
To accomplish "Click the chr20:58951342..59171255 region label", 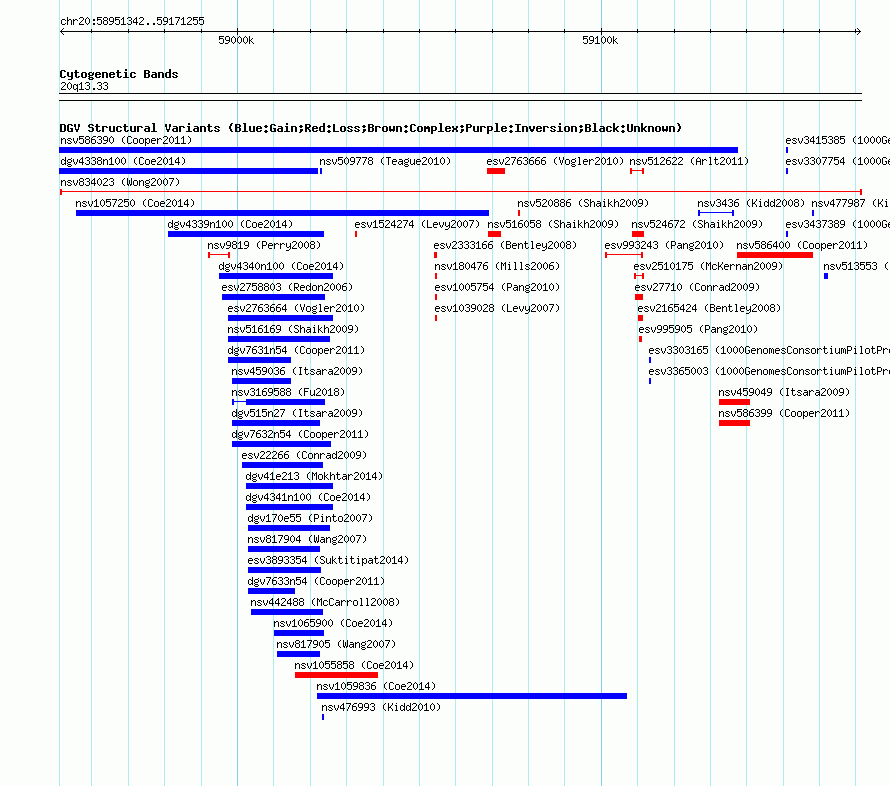I will coord(132,21).
